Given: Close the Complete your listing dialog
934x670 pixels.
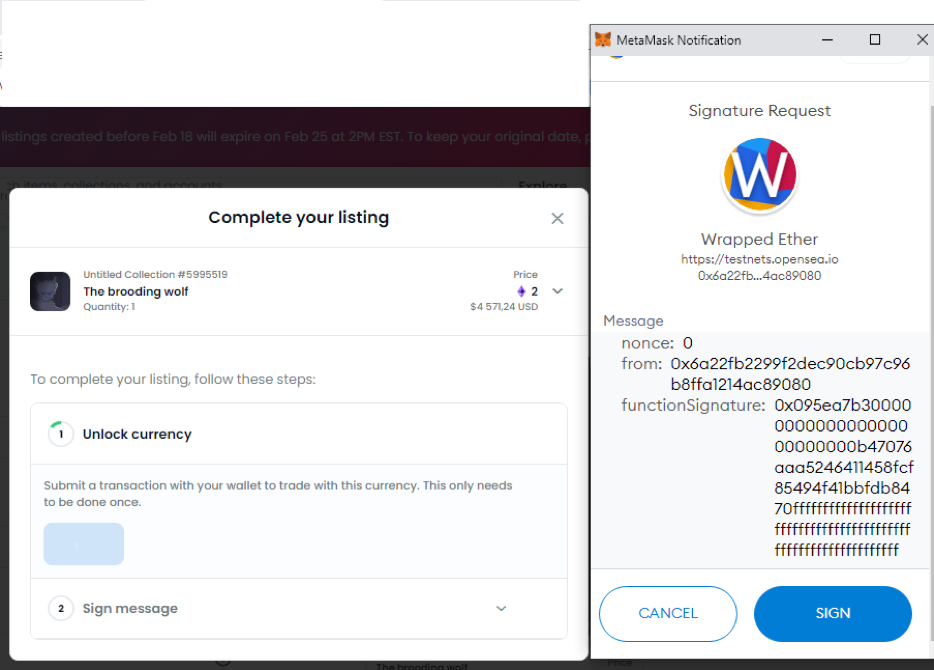Looking at the screenshot, I should click(558, 218).
